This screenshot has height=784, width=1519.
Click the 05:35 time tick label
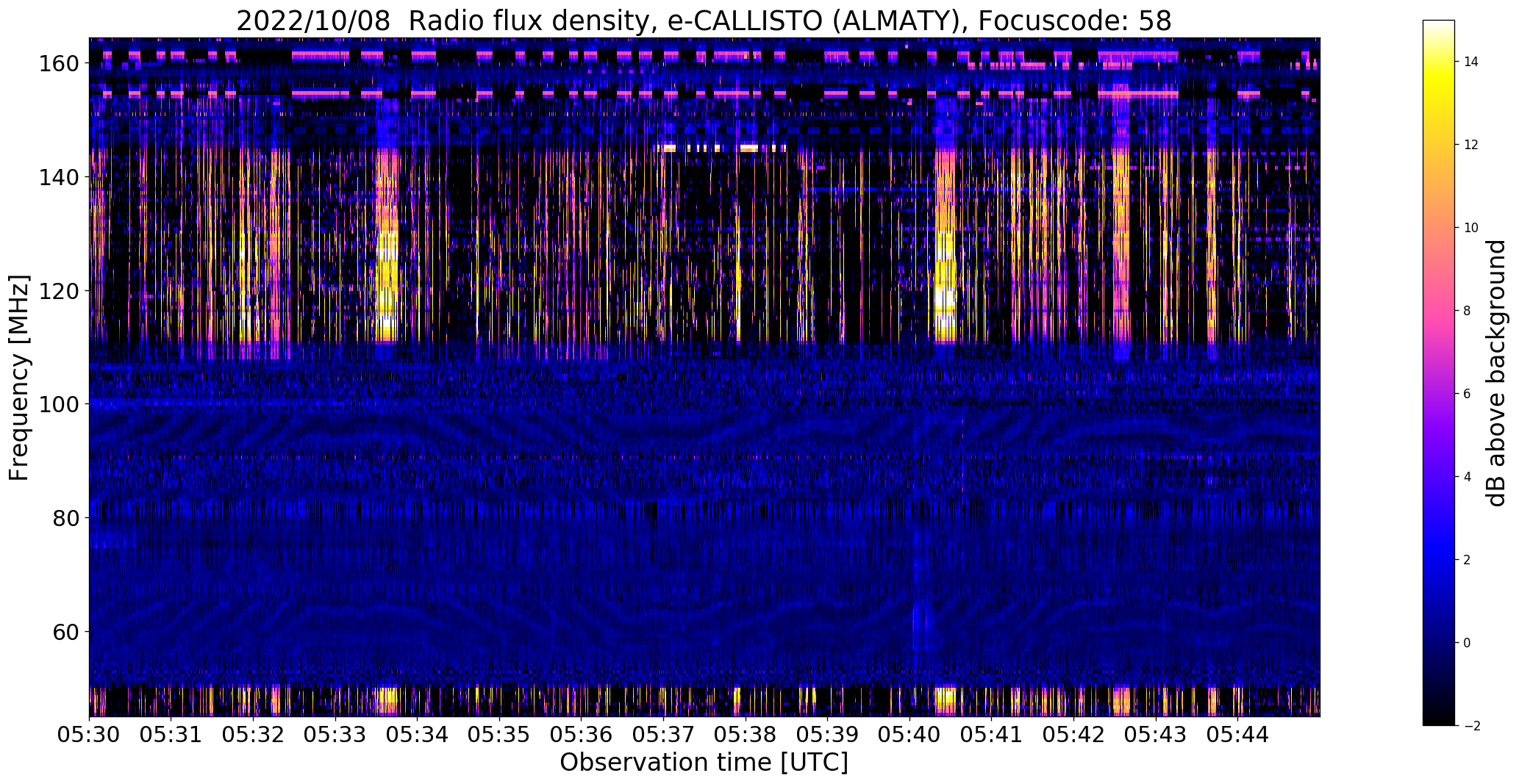pos(499,734)
